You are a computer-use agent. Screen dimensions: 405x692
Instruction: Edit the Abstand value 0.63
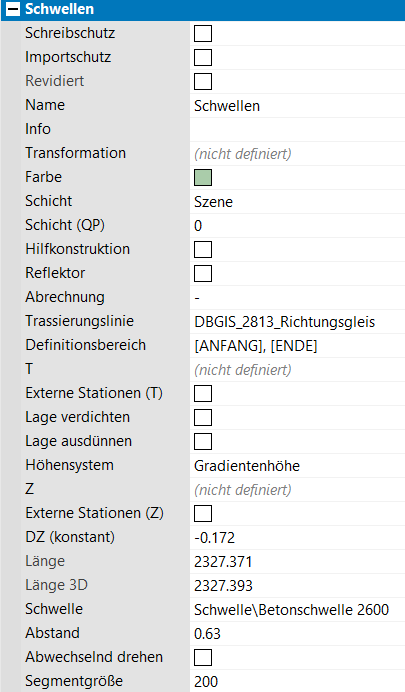(x=297, y=633)
